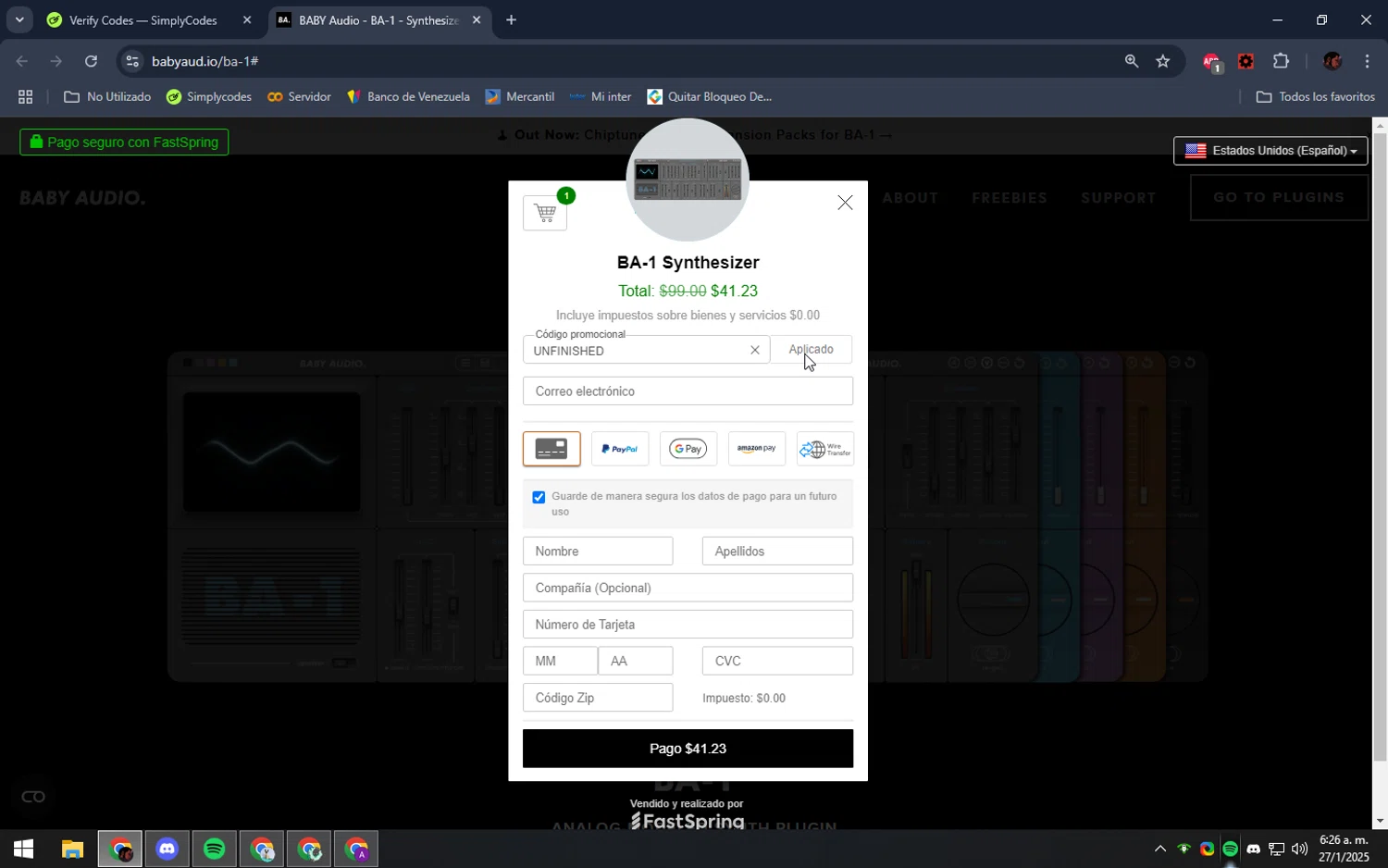Screen dimensions: 1388x868
Task: Open the Windows Start menu
Action: (23, 849)
